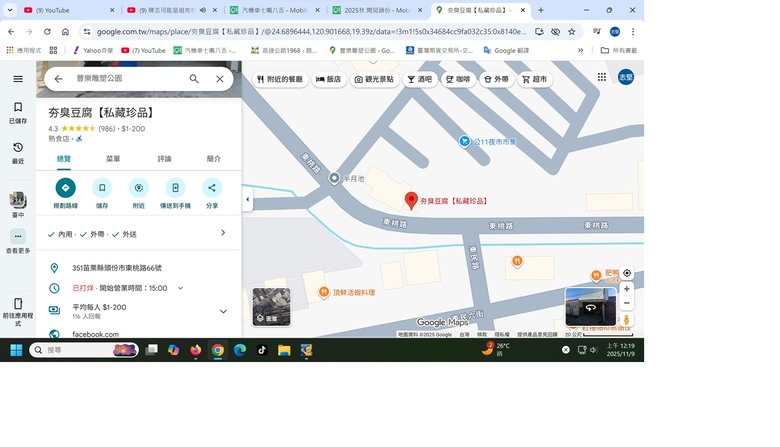
Task: Go back using the search box arrow
Action: pos(59,79)
